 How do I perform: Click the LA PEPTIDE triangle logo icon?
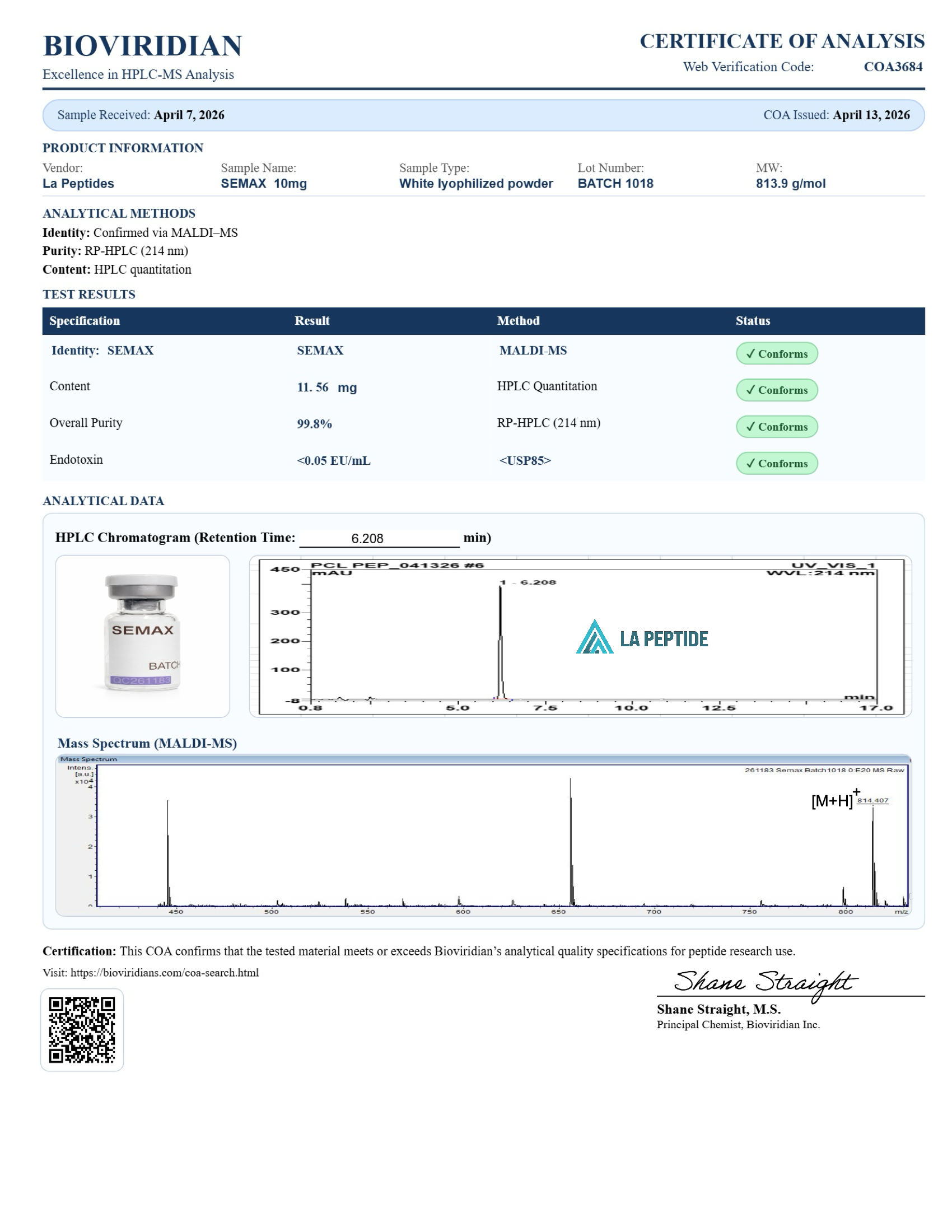pos(594,637)
